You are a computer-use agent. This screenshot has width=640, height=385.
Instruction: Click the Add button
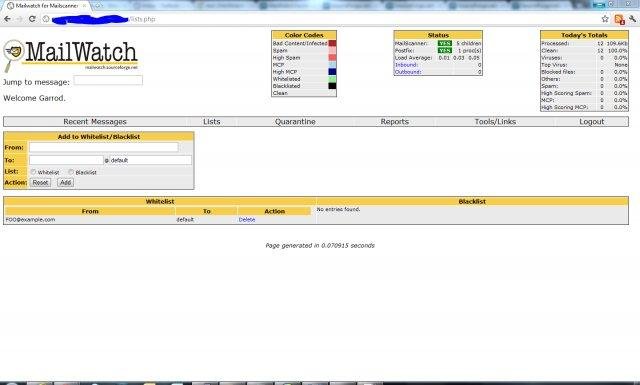coord(65,182)
